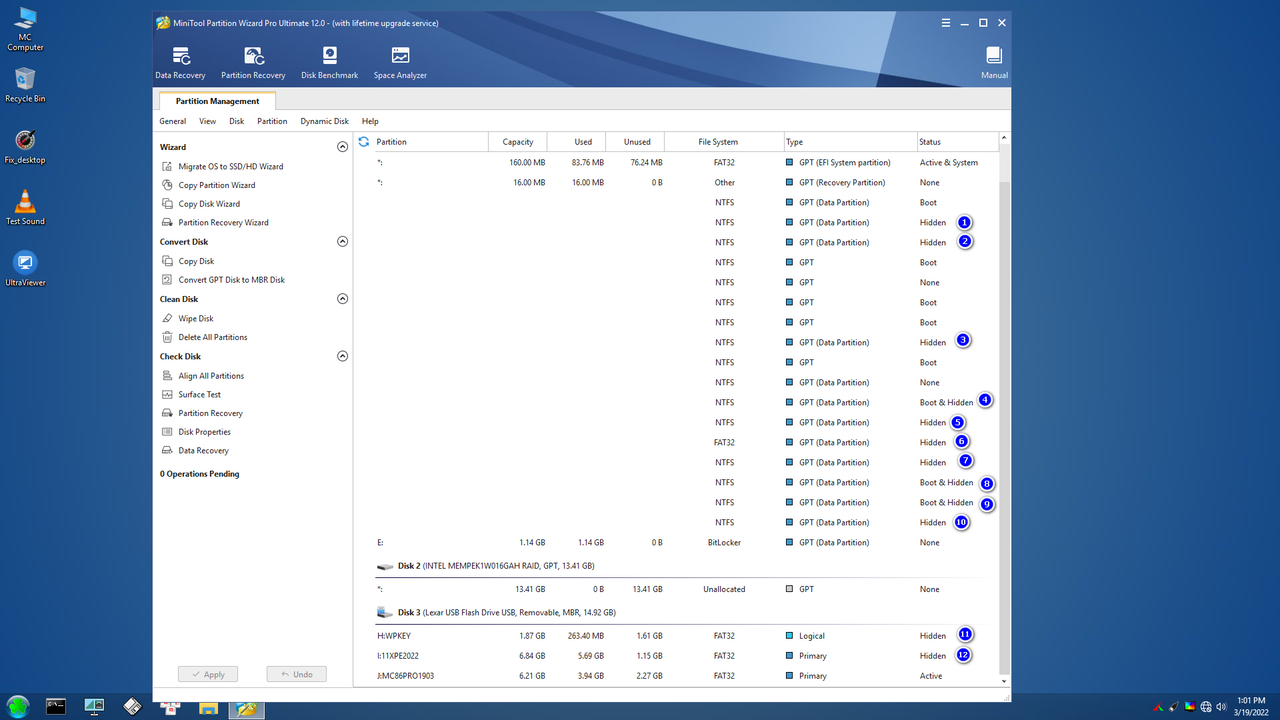Select the UltraViewer desktop icon
The width and height of the screenshot is (1280, 720).
click(25, 269)
